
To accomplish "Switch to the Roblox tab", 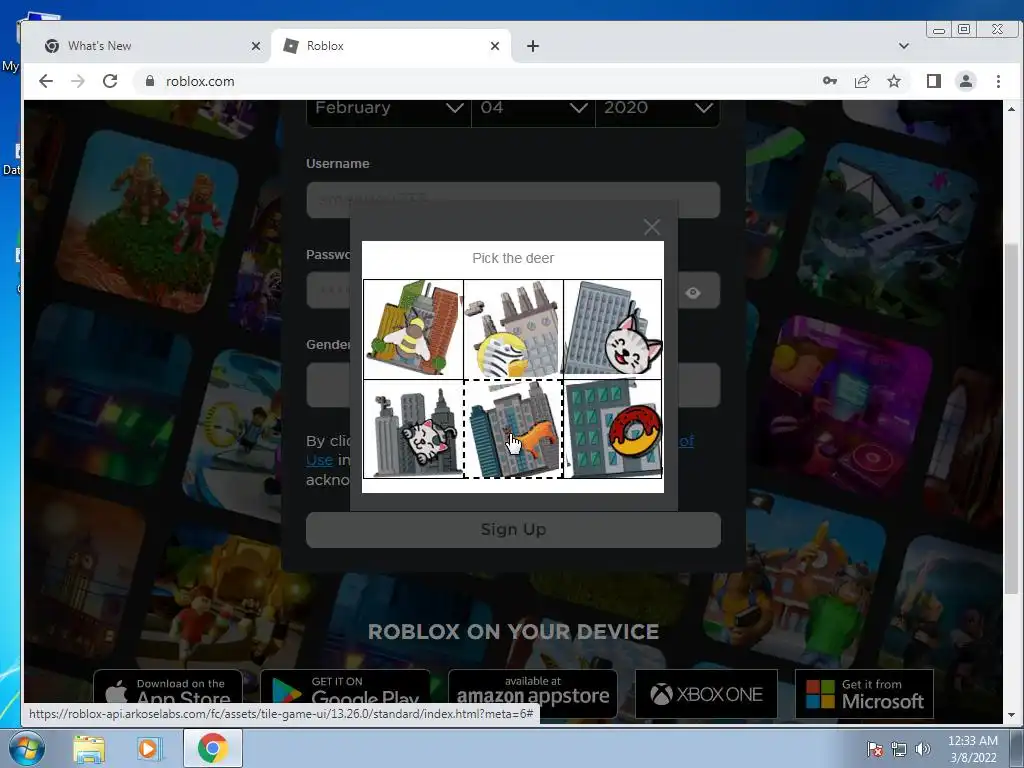I will [391, 46].
